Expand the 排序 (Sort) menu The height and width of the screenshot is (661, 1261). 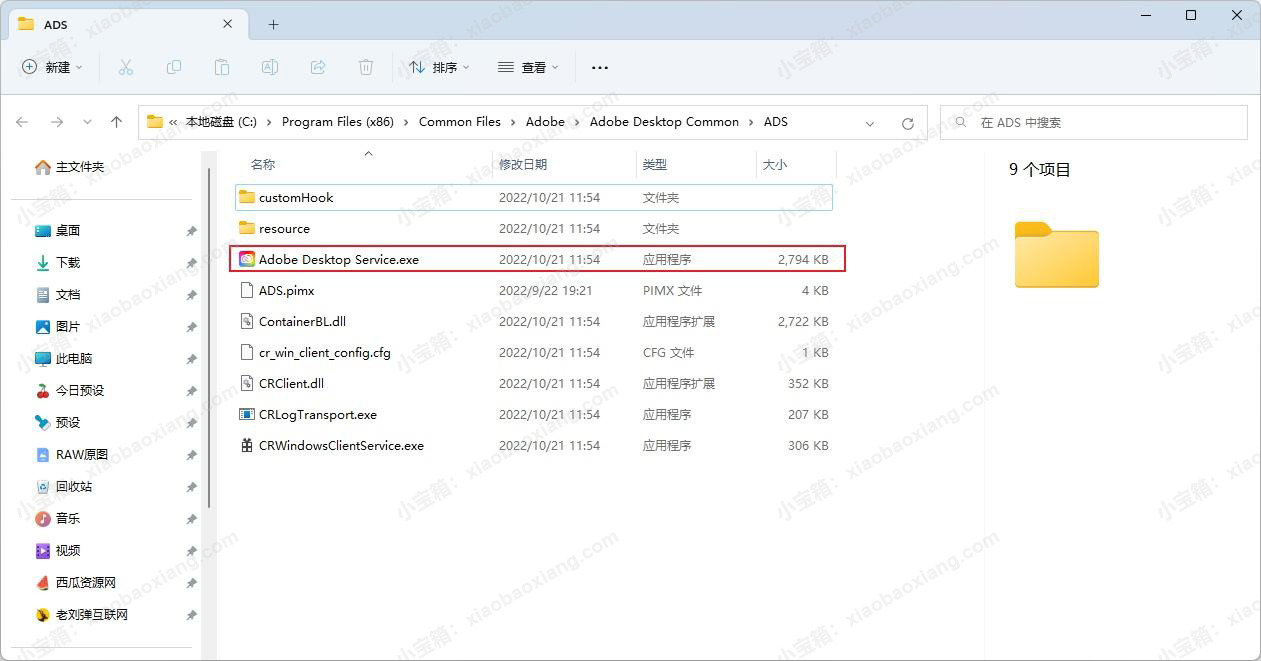(439, 67)
